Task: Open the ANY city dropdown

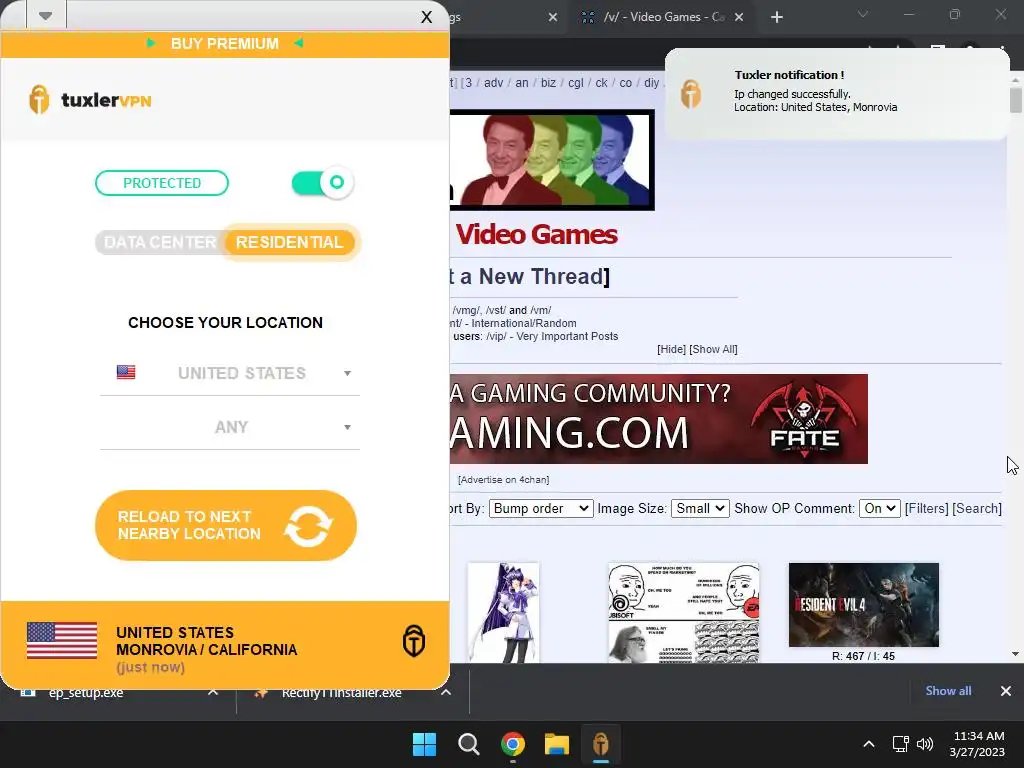Action: coord(230,427)
